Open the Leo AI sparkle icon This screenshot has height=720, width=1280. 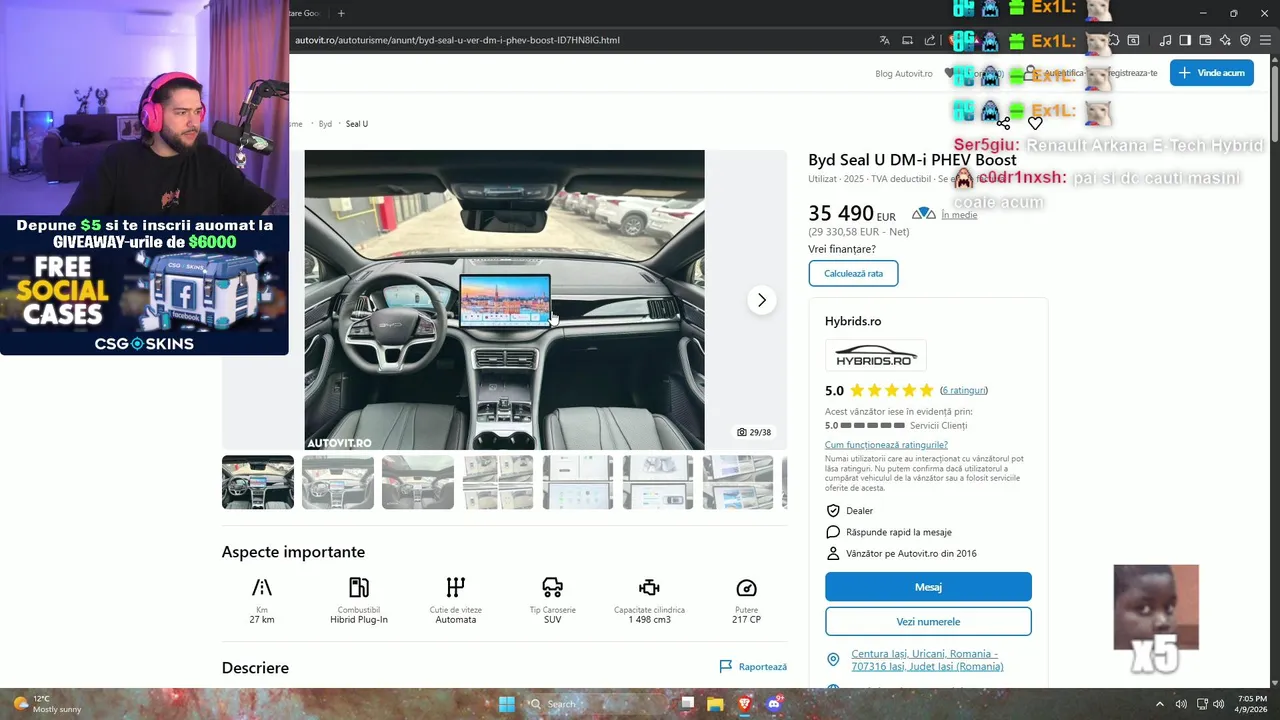(1225, 40)
